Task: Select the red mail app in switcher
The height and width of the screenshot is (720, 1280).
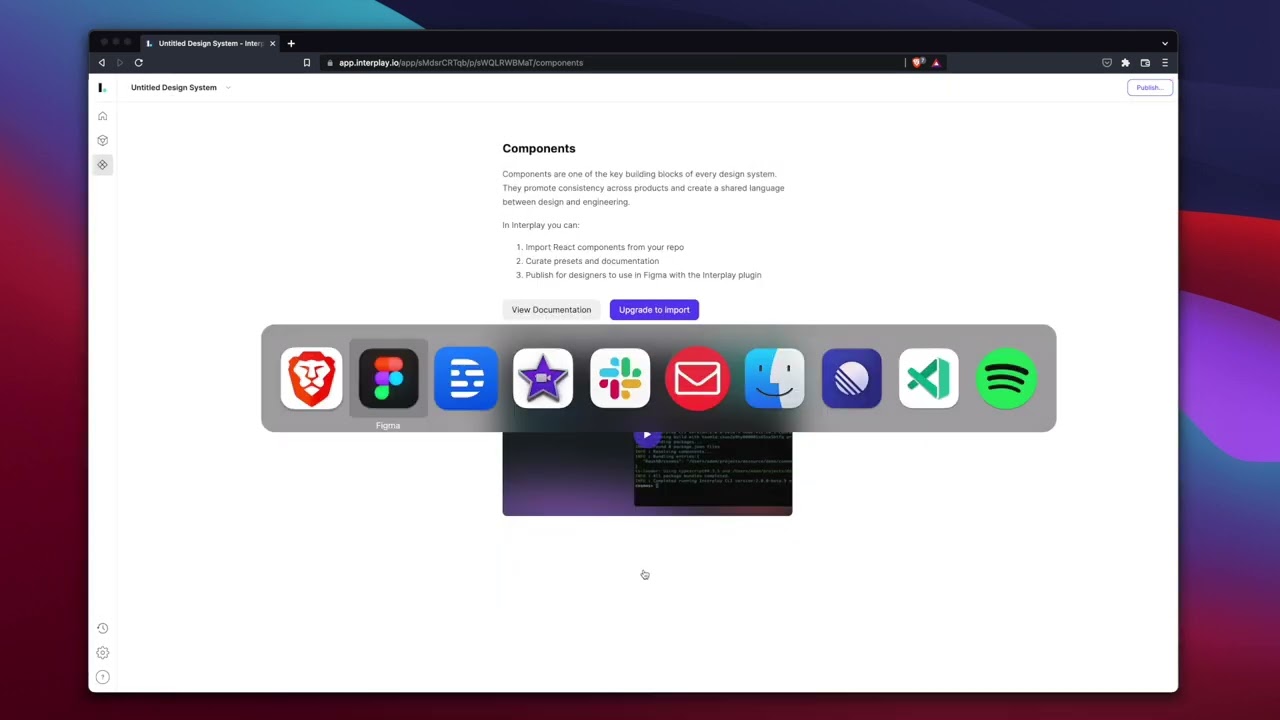Action: tap(697, 378)
